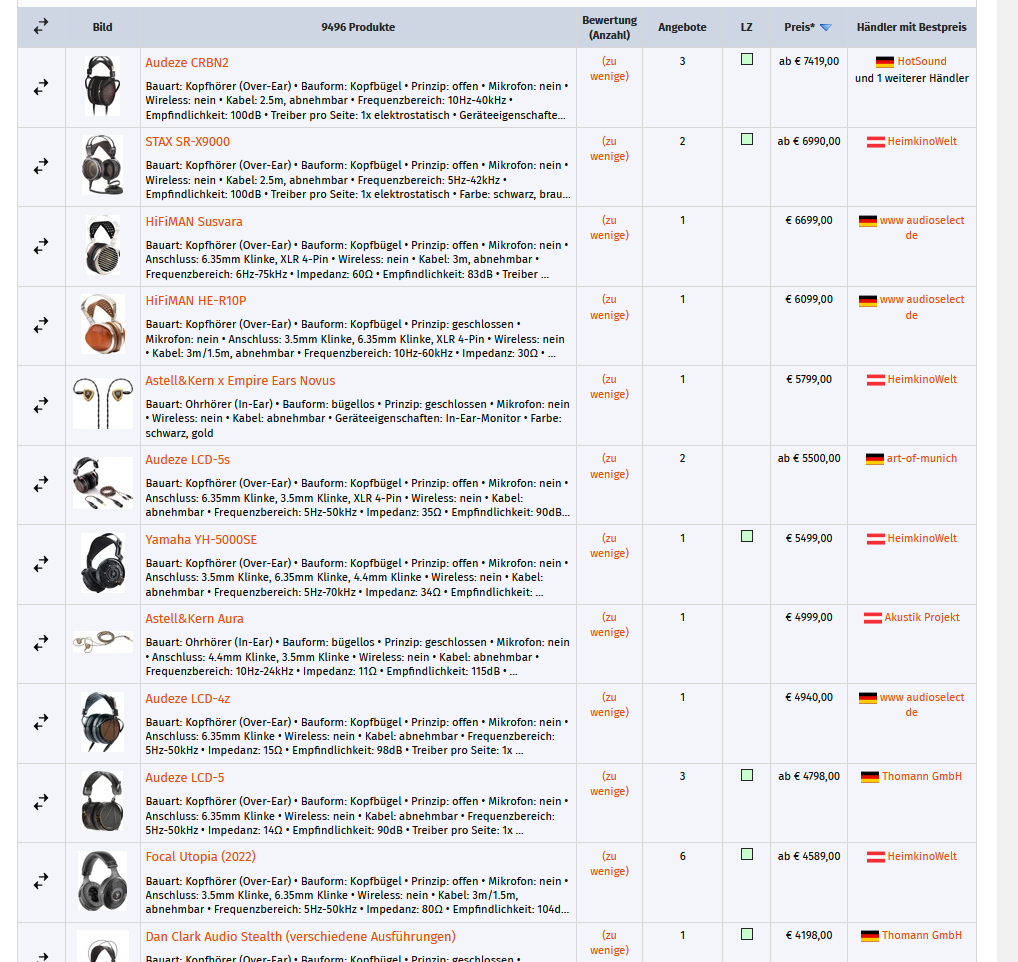Screen dimensions: 1018x962
Task: Click price € 4999,00 for Astell&Kern Aura
Action: 809,618
